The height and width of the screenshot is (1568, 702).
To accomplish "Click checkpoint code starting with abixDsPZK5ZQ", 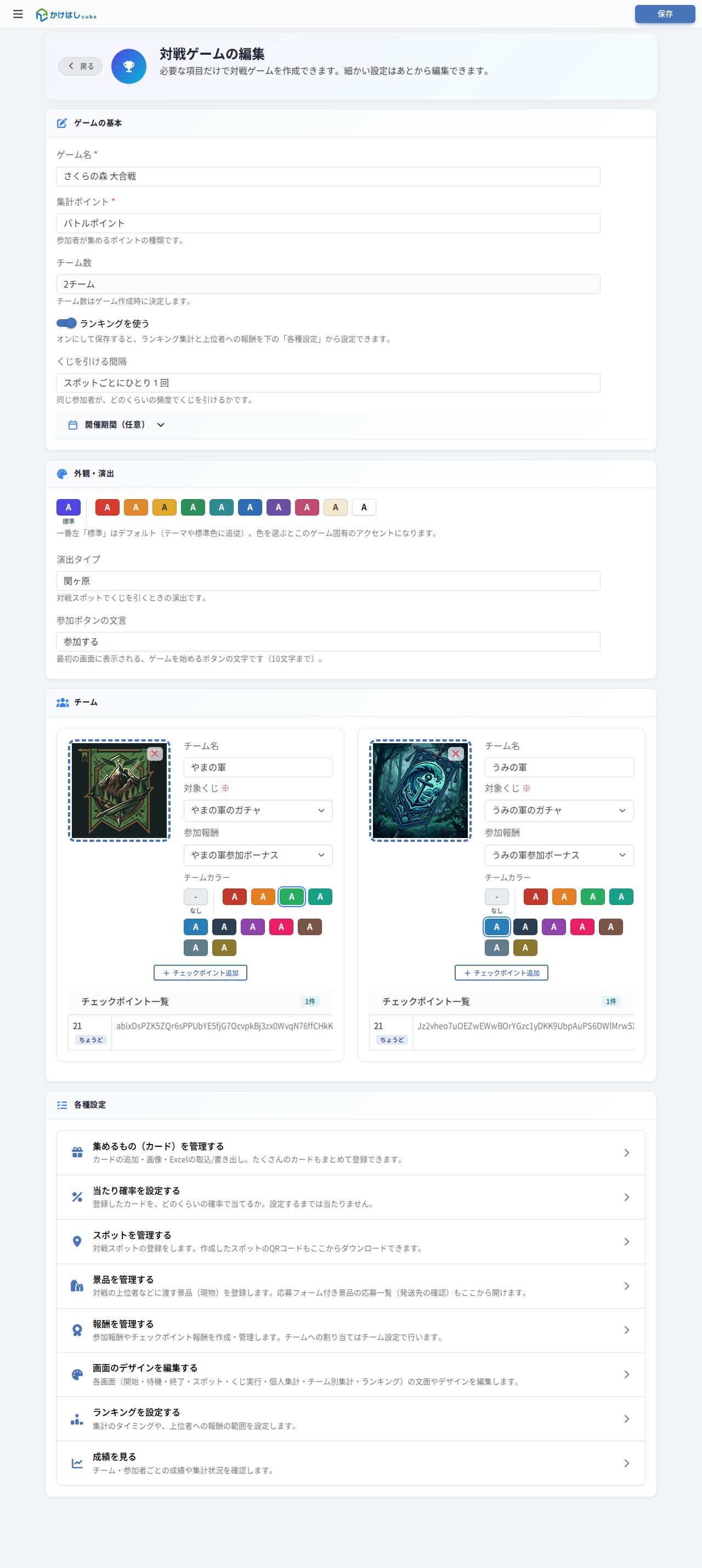I will [224, 1026].
